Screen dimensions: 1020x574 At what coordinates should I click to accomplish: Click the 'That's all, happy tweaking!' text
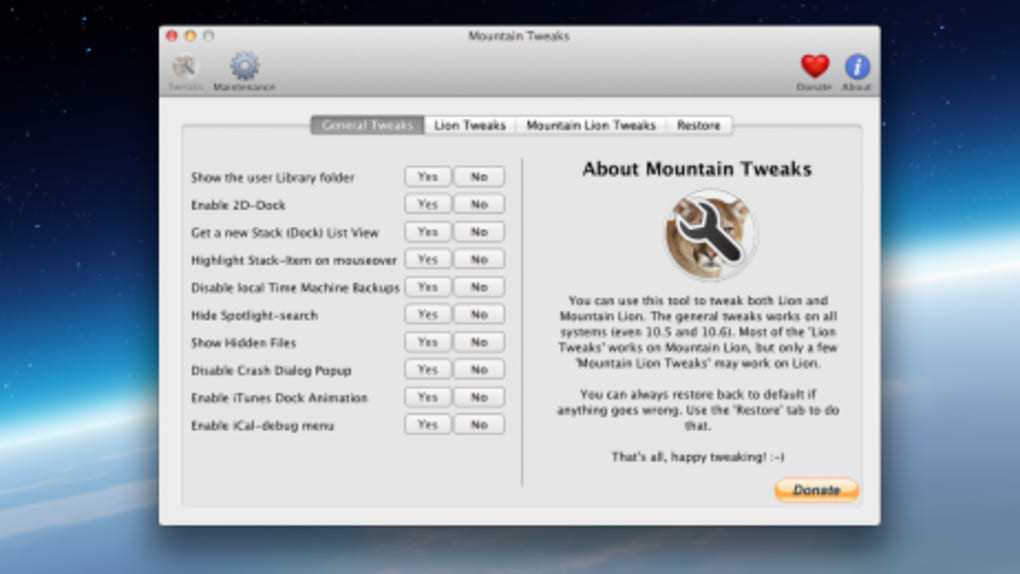coord(697,457)
